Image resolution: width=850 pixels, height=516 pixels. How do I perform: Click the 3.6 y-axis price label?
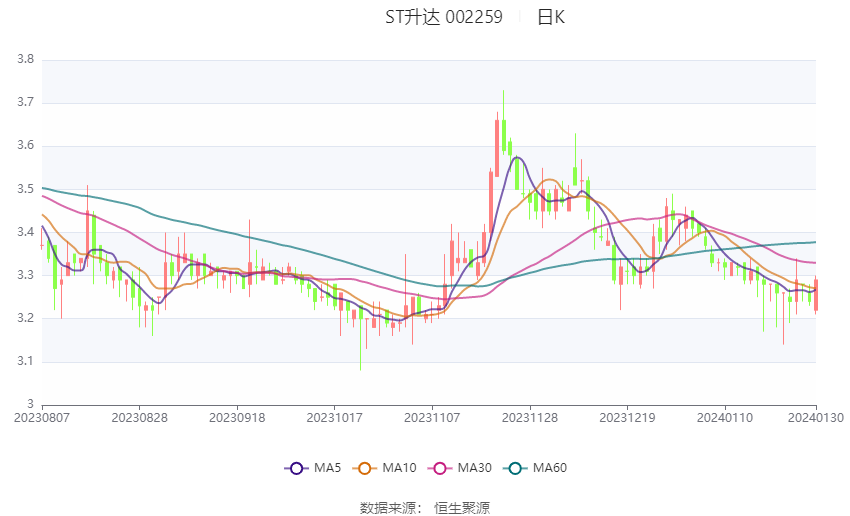click(25, 146)
